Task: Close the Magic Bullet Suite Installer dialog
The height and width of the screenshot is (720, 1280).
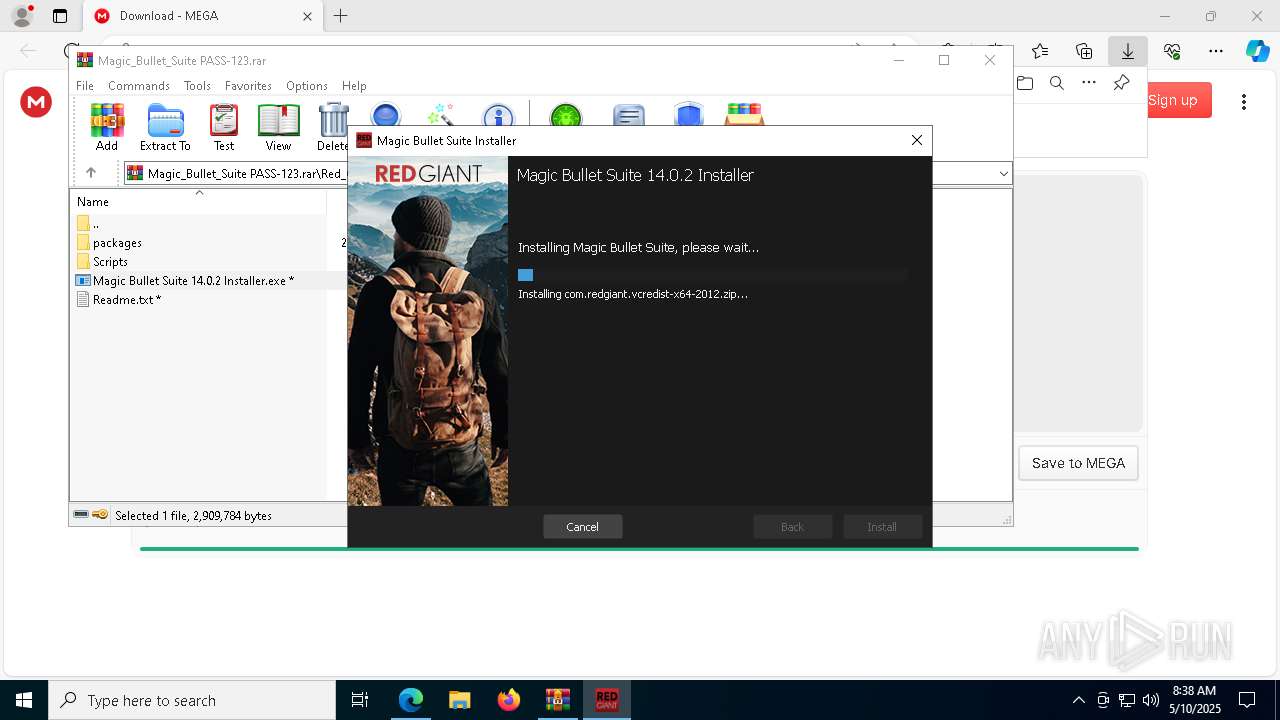Action: pyautogui.click(x=916, y=141)
